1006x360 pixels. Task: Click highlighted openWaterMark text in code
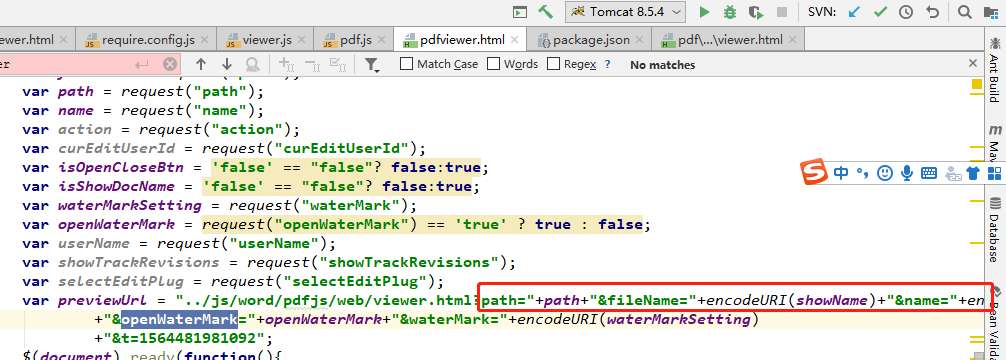[x=180, y=319]
